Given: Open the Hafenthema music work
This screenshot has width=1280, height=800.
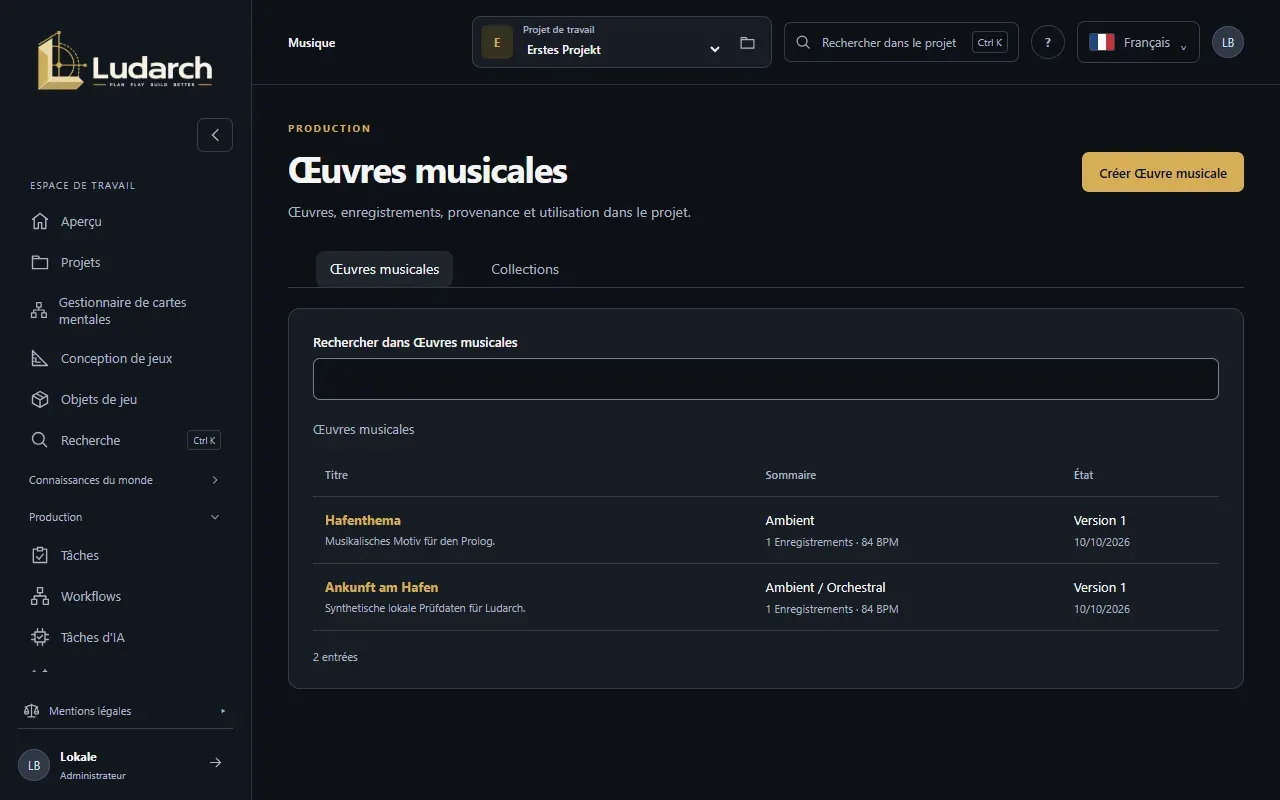Looking at the screenshot, I should (363, 520).
